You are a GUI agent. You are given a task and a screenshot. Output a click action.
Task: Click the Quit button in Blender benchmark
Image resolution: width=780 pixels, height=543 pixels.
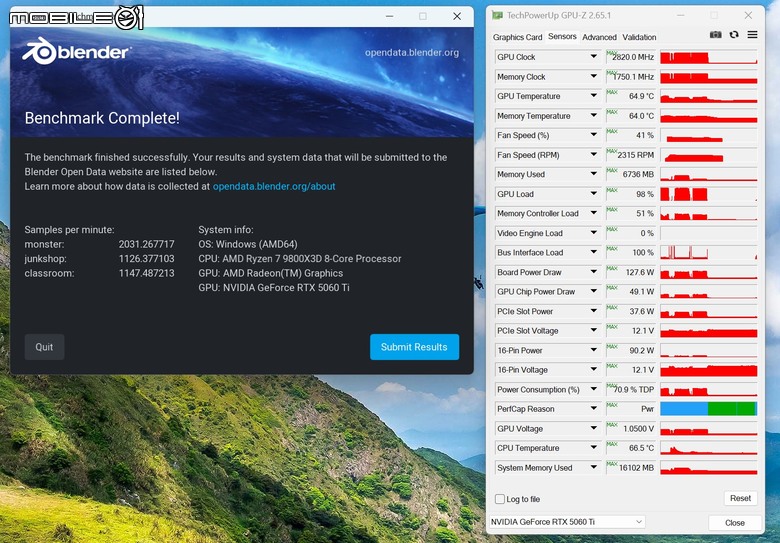pyautogui.click(x=44, y=347)
